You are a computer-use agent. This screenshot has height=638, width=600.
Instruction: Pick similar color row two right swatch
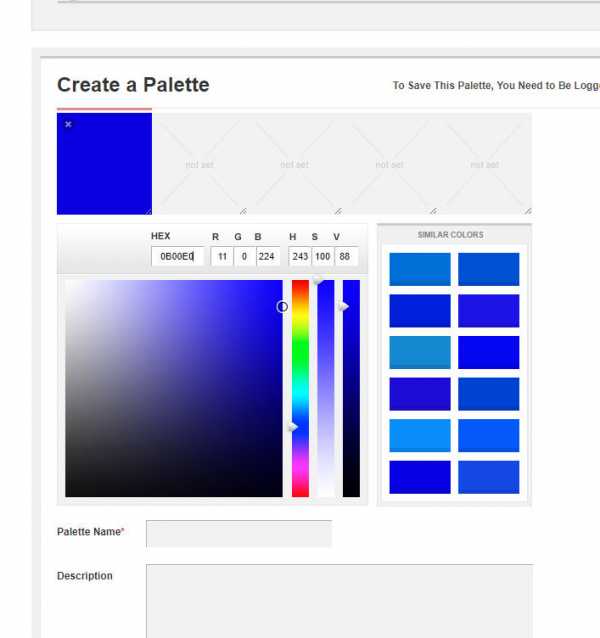[x=489, y=311]
